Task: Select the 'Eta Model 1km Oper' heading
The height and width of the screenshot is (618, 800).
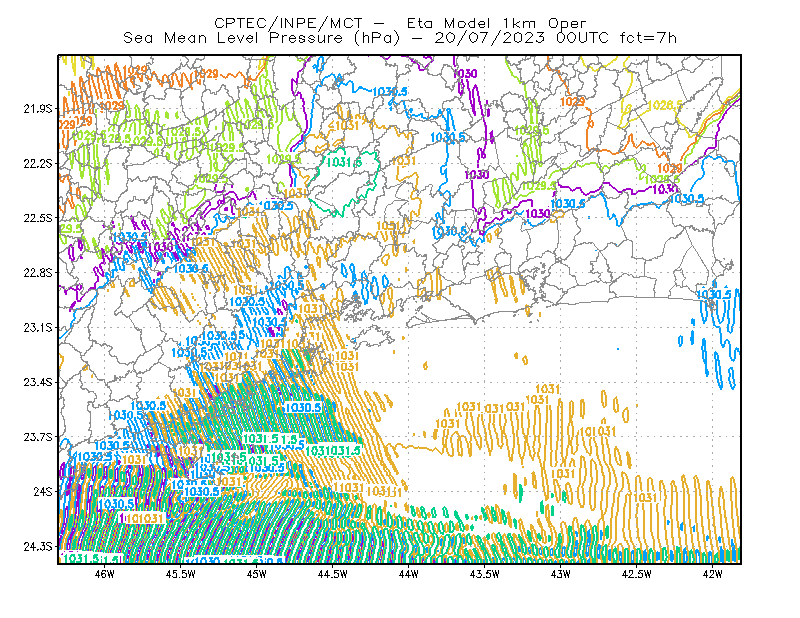Action: click(x=496, y=23)
